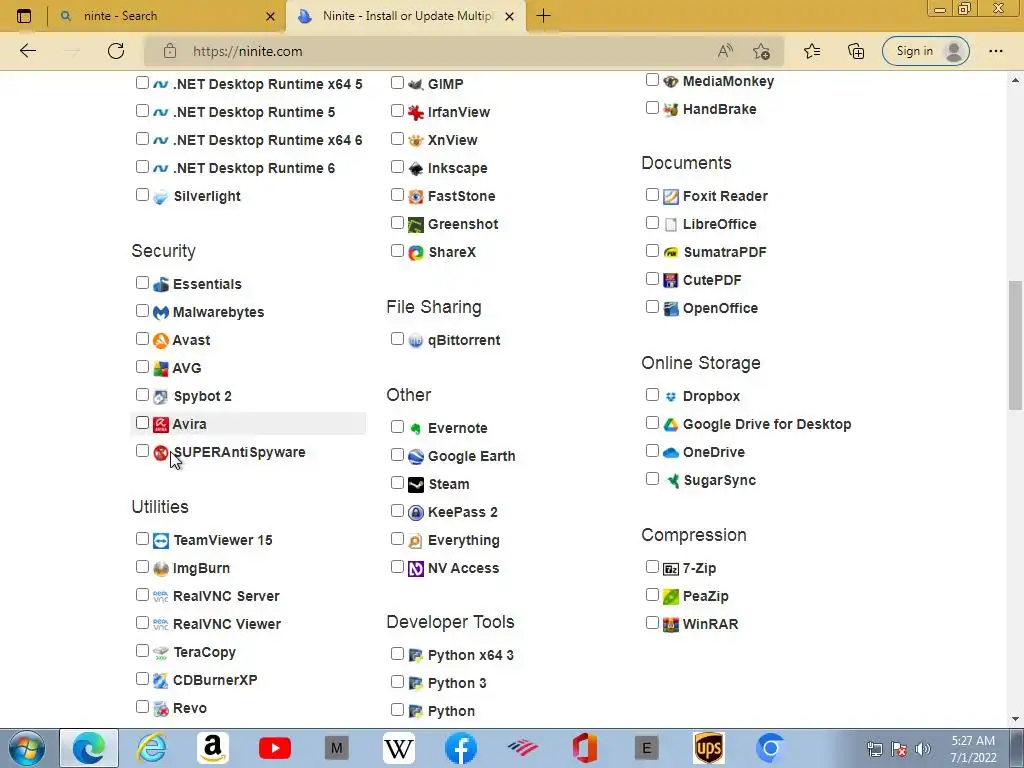
Task: Click the TeraCopy label
Action: tap(204, 652)
